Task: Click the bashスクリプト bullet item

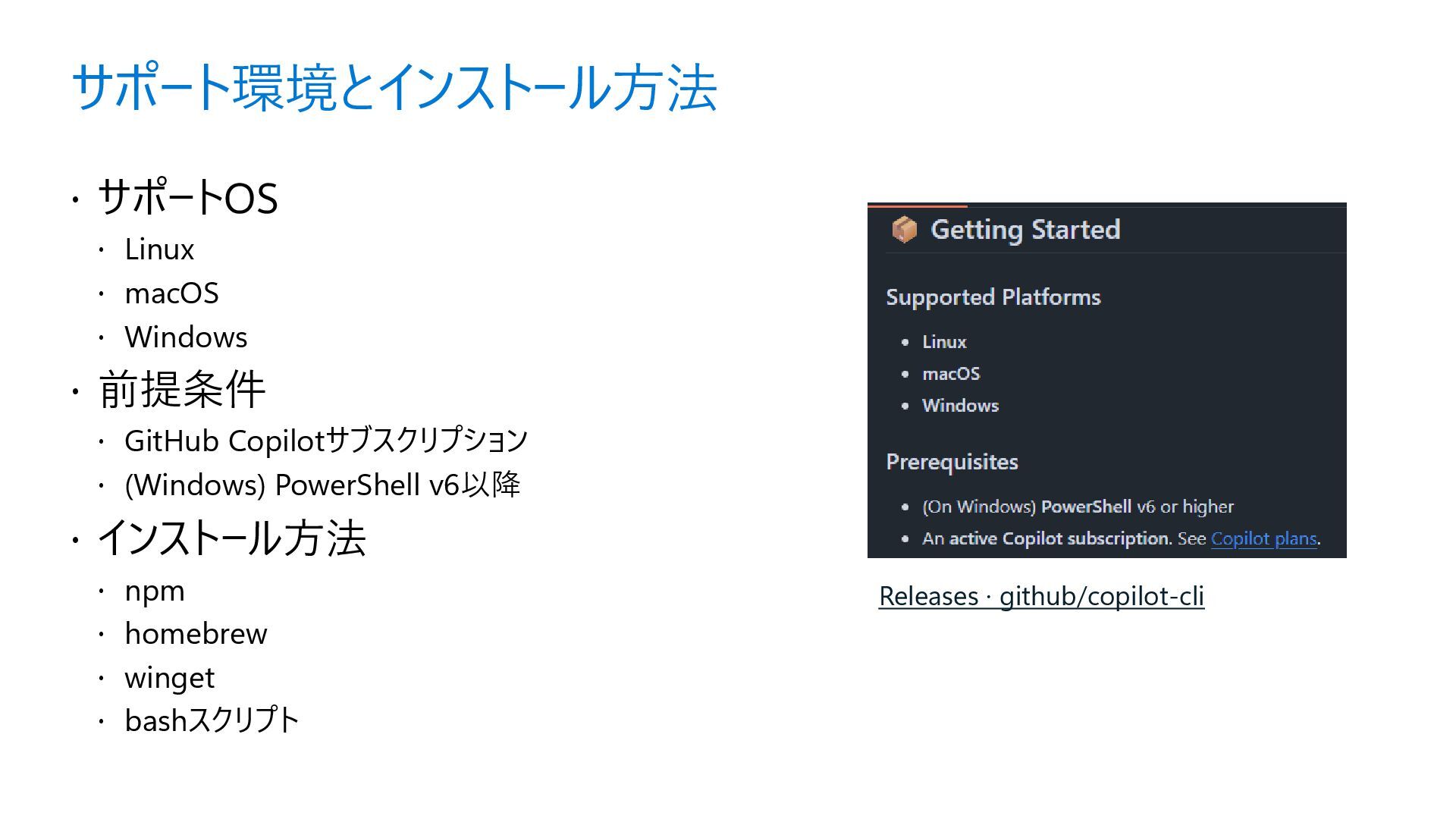Action: pyautogui.click(x=212, y=720)
